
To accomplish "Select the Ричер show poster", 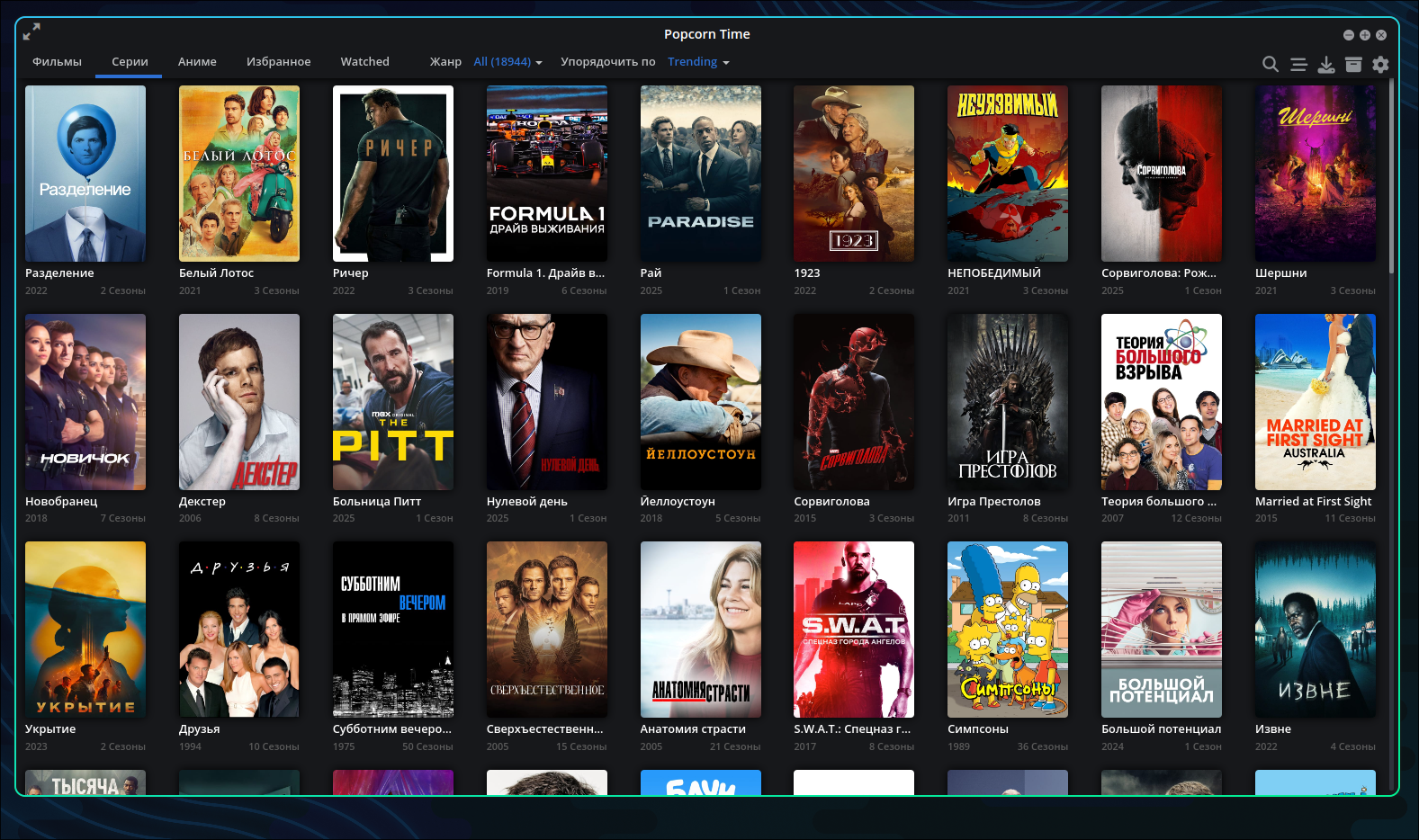I will point(393,174).
